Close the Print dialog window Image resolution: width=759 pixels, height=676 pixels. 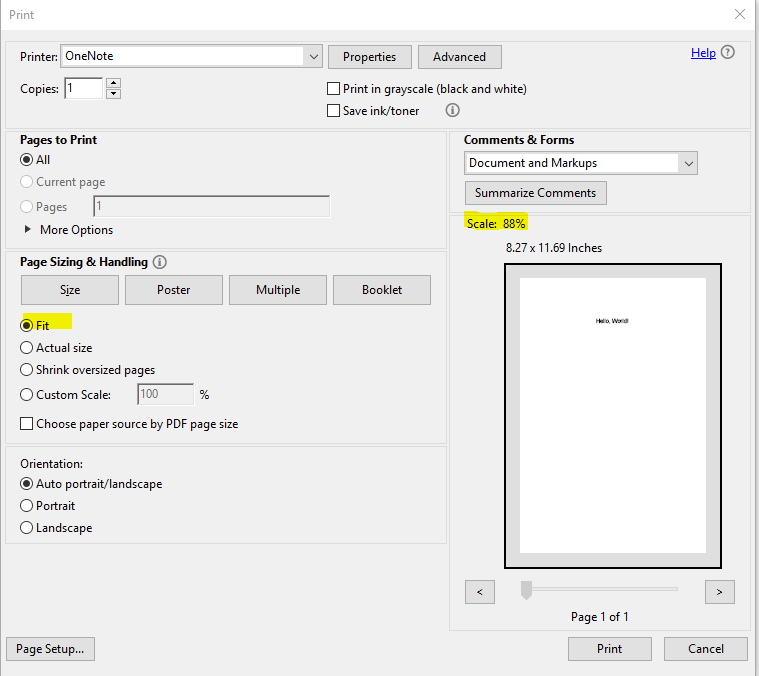tap(740, 15)
